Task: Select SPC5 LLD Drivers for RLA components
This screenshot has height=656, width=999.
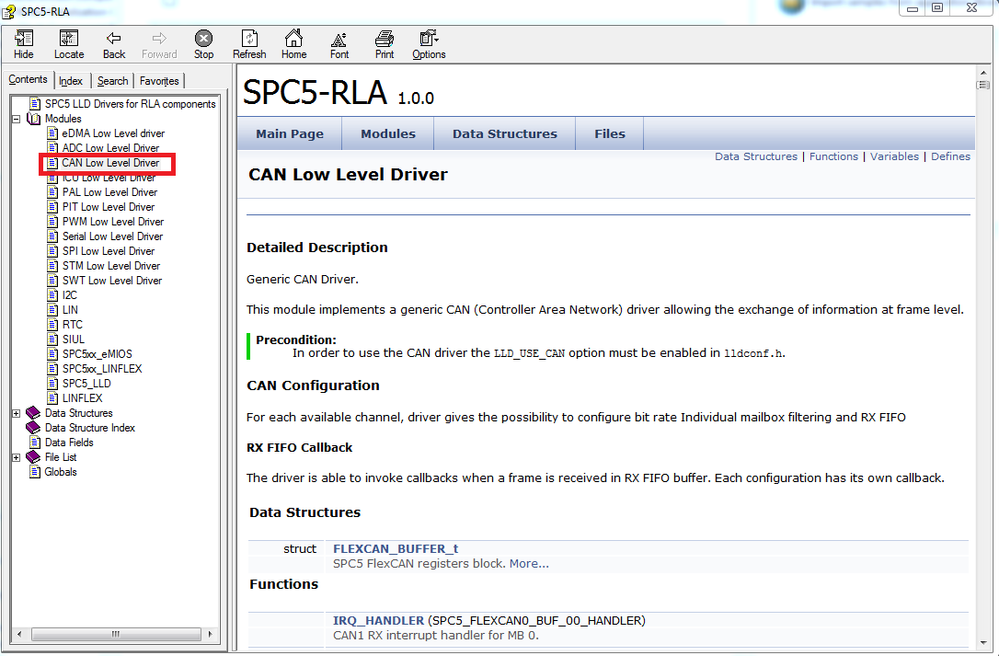Action: pyautogui.click(x=130, y=104)
